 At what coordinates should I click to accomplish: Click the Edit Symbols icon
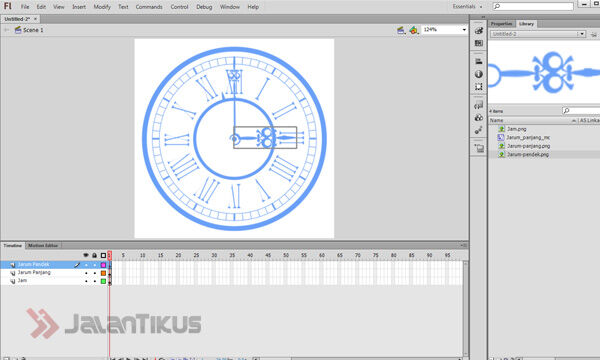(414, 30)
